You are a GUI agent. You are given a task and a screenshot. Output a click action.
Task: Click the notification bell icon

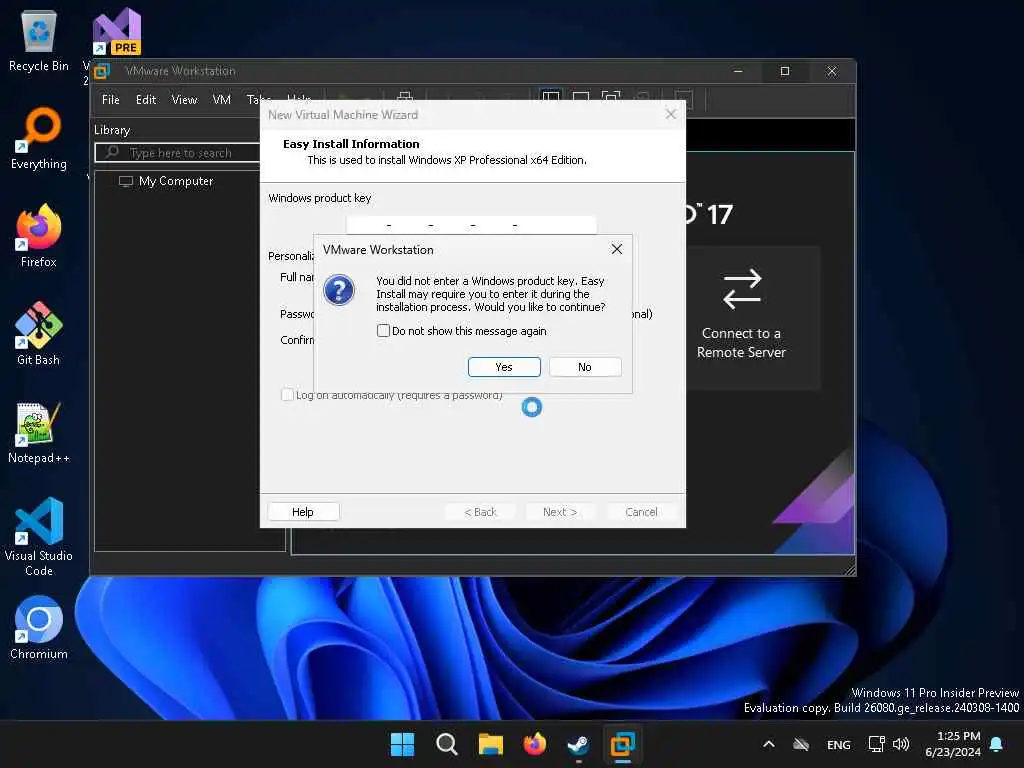click(997, 744)
